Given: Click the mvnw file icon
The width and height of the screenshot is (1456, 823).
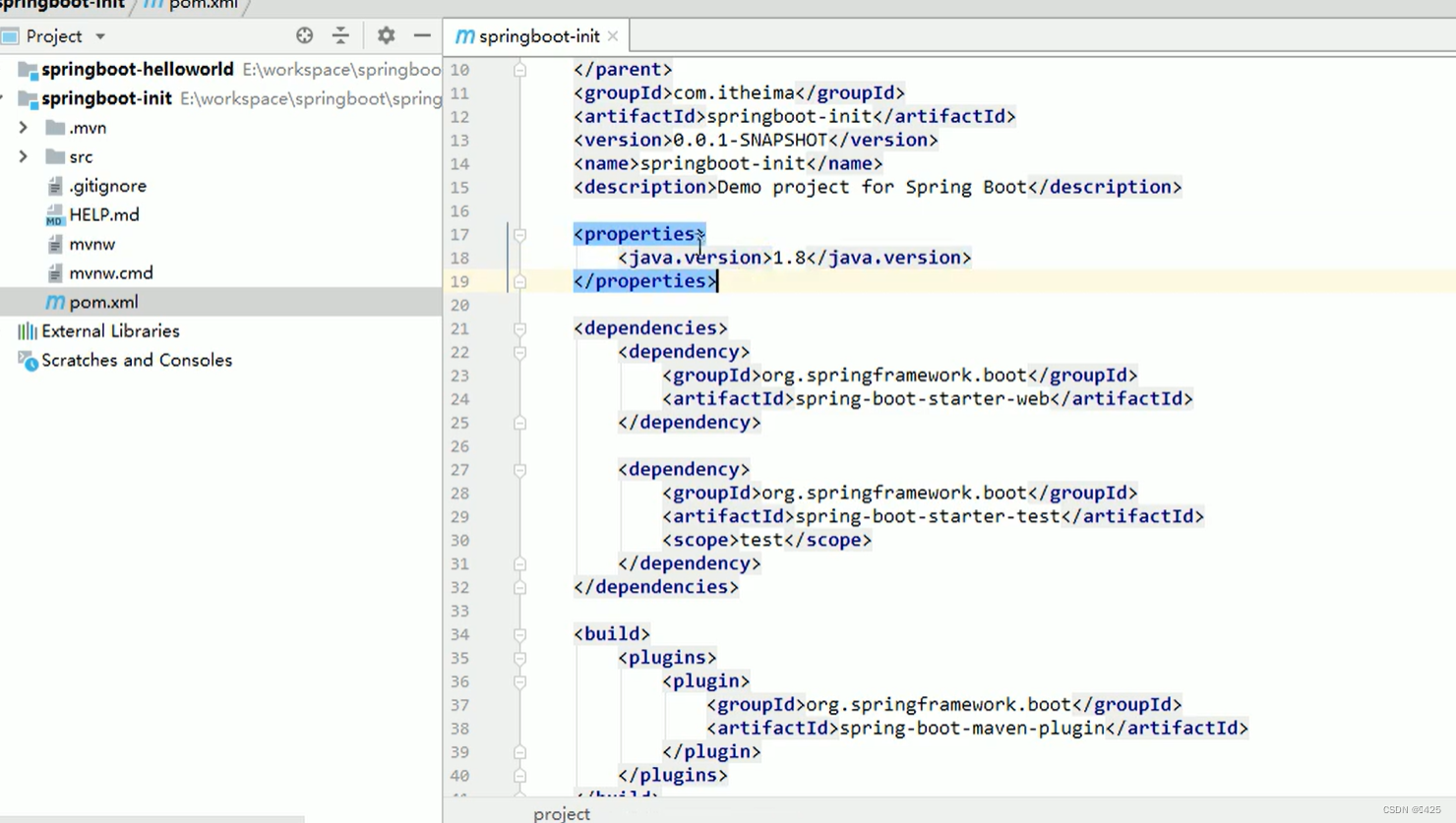Looking at the screenshot, I should click(55, 244).
